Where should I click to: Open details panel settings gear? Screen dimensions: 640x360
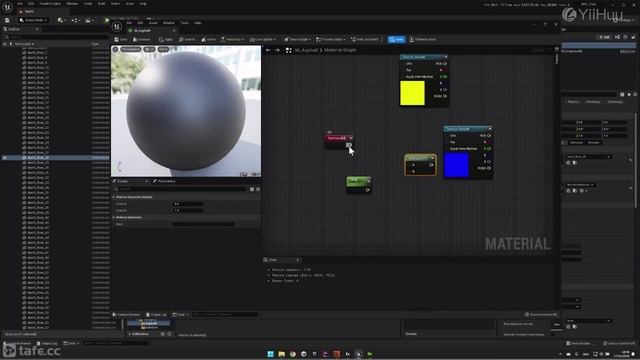click(258, 189)
